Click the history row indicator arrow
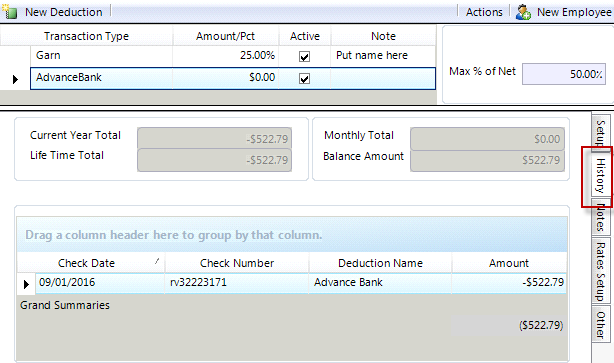This screenshot has height=363, width=614. [x=26, y=284]
